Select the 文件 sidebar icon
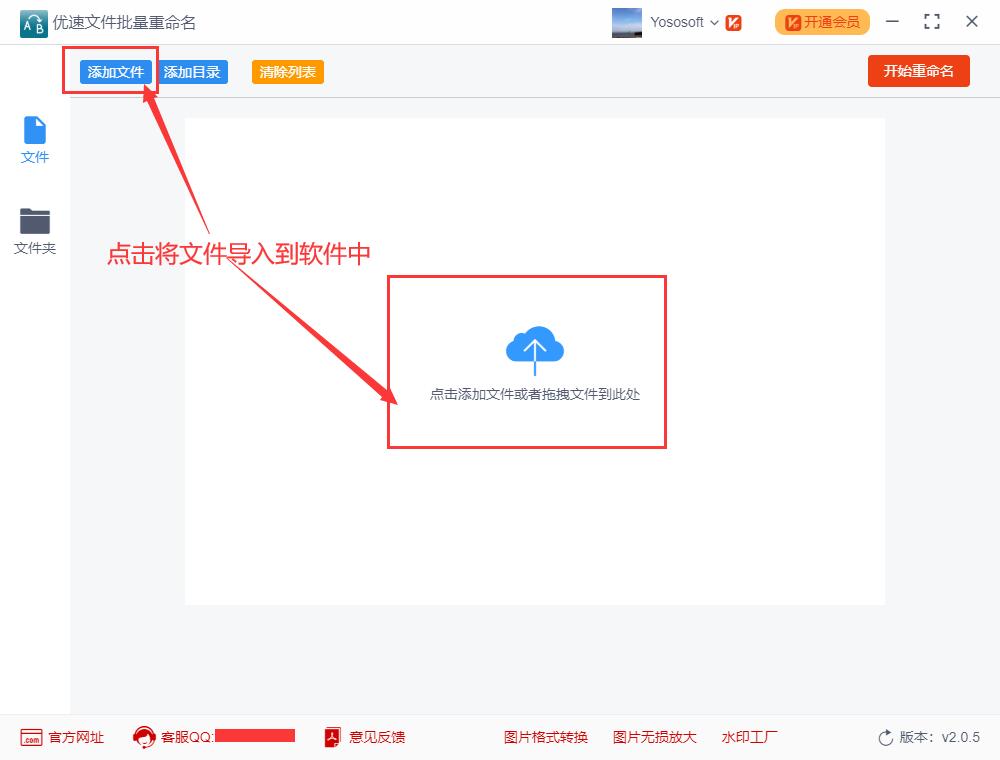1000x760 pixels. [34, 130]
